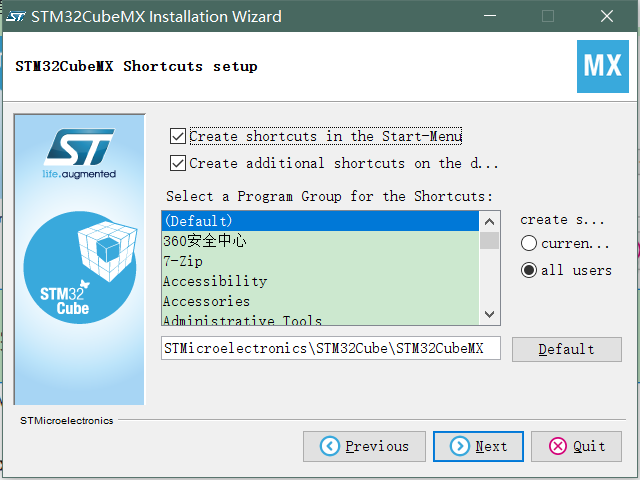
Task: Click program group list scroll up arrow
Action: pos(489,222)
